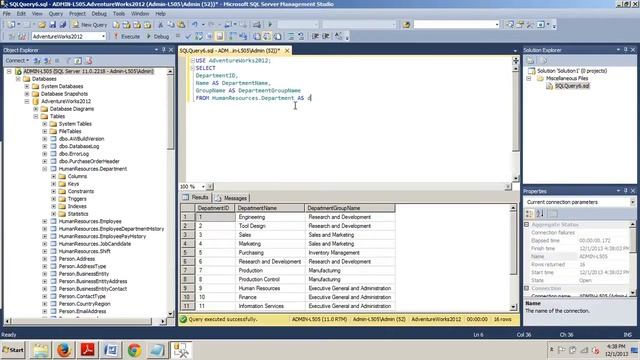Screen dimensions: 640x360
Task: Click the Engineering cell in results grid
Action: (270, 217)
